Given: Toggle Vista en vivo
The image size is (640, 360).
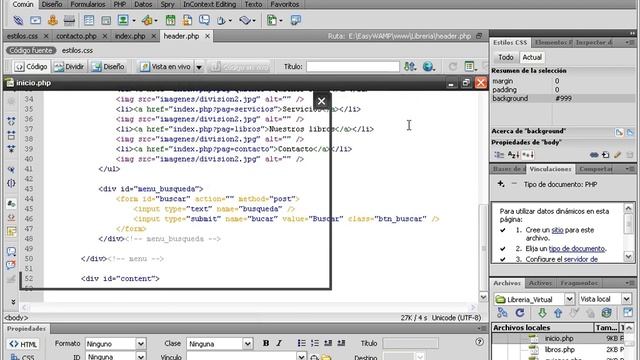Looking at the screenshot, I should coord(166,67).
